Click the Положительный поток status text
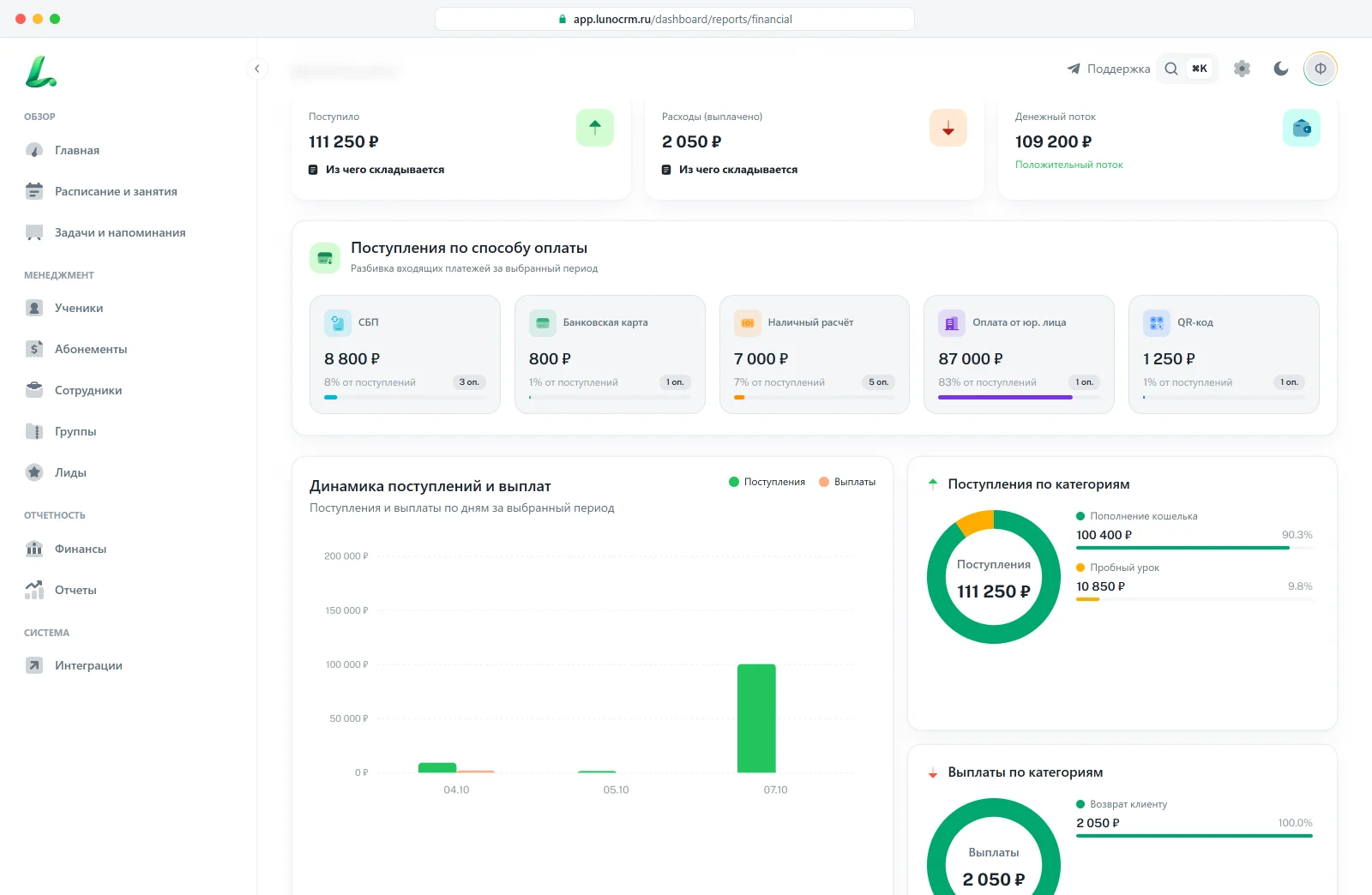Viewport: 1372px width, 895px height. (x=1069, y=165)
